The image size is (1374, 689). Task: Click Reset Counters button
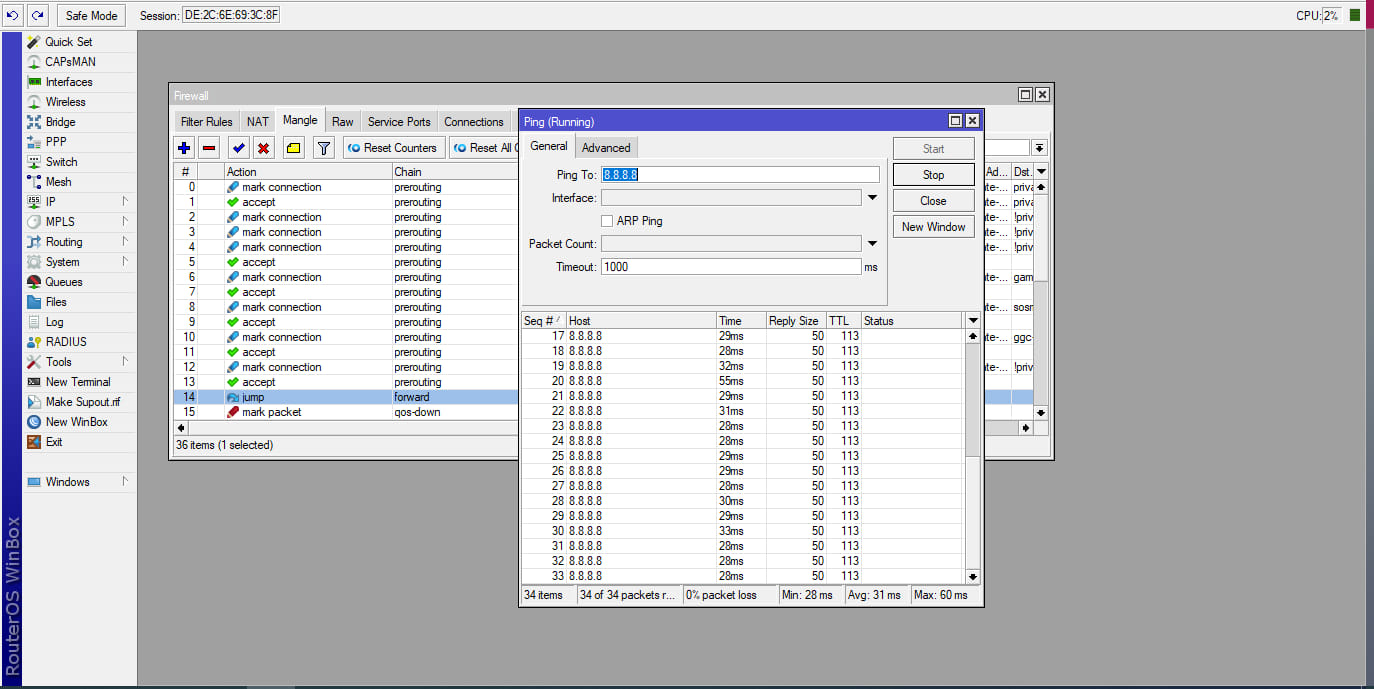click(392, 148)
